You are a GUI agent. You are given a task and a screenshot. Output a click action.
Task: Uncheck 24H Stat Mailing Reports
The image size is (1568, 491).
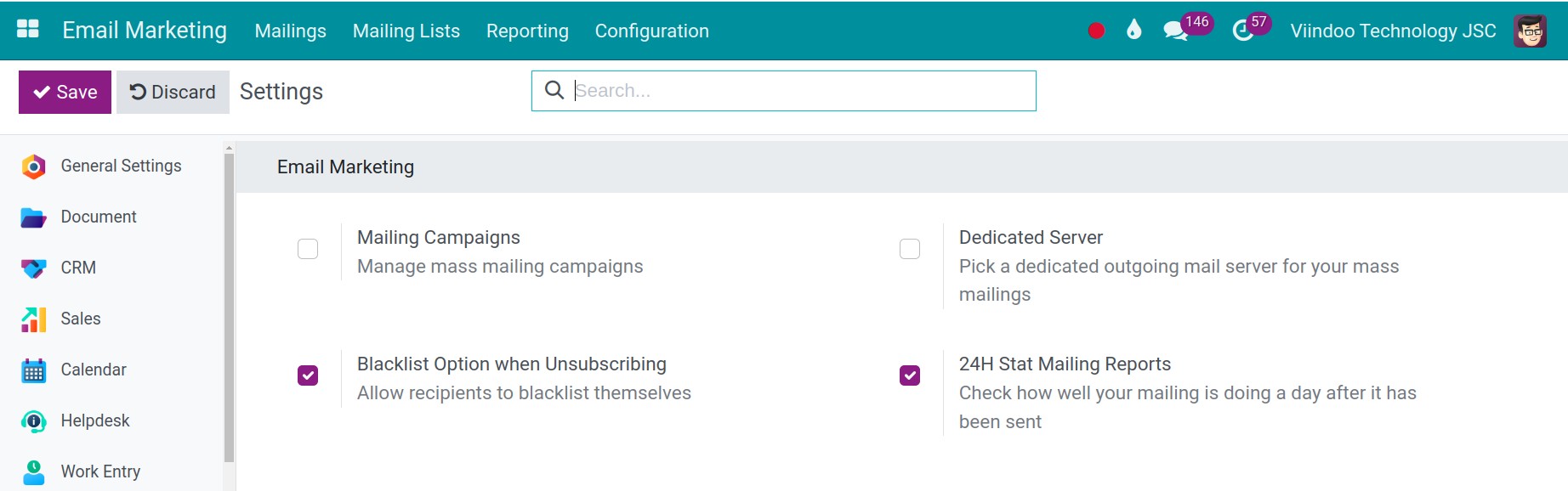[x=910, y=375]
